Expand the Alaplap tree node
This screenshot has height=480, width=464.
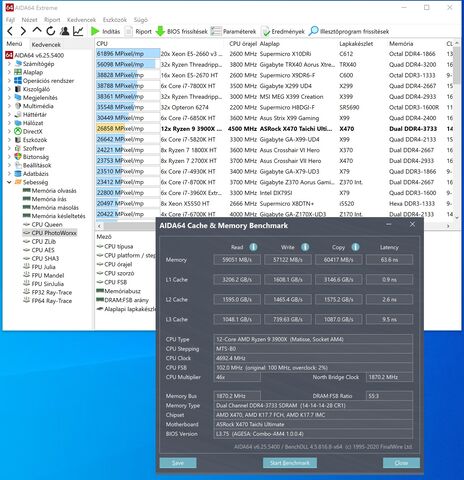[x=9, y=72]
